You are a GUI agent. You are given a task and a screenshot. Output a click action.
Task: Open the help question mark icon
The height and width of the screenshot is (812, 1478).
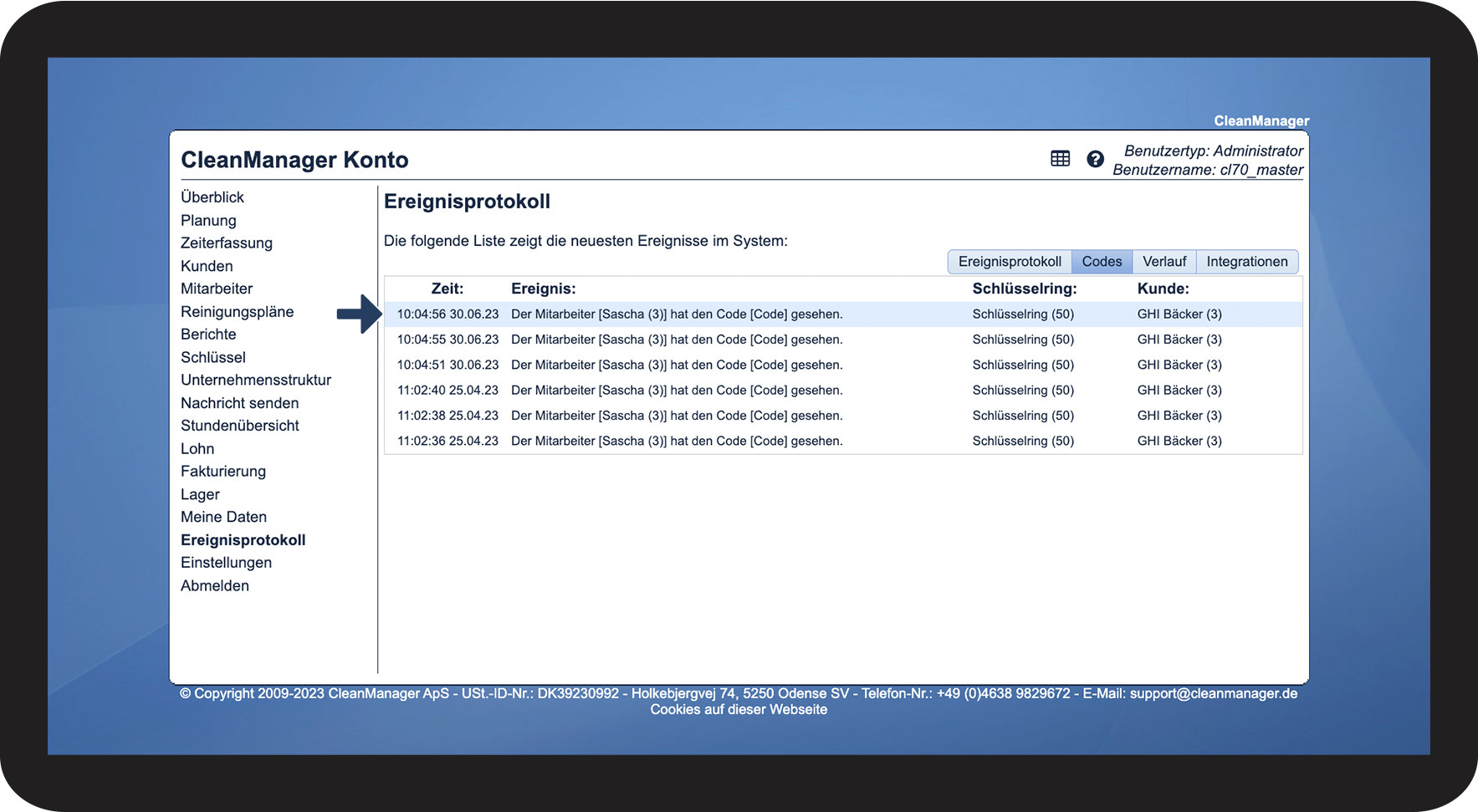pyautogui.click(x=1095, y=159)
